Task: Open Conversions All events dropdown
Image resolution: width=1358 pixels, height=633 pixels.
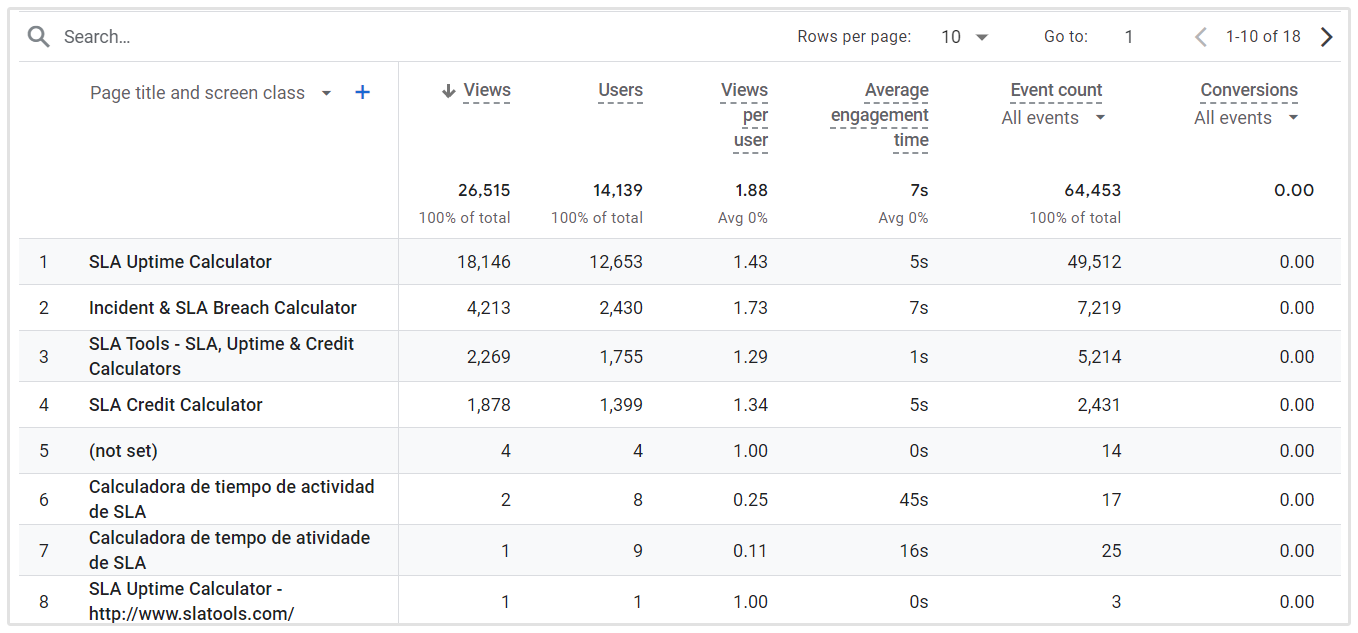Action: 1292,118
